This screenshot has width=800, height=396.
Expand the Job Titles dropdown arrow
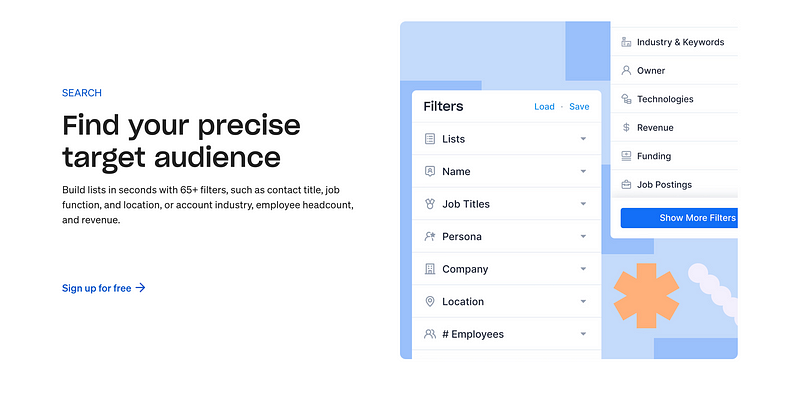pos(583,204)
